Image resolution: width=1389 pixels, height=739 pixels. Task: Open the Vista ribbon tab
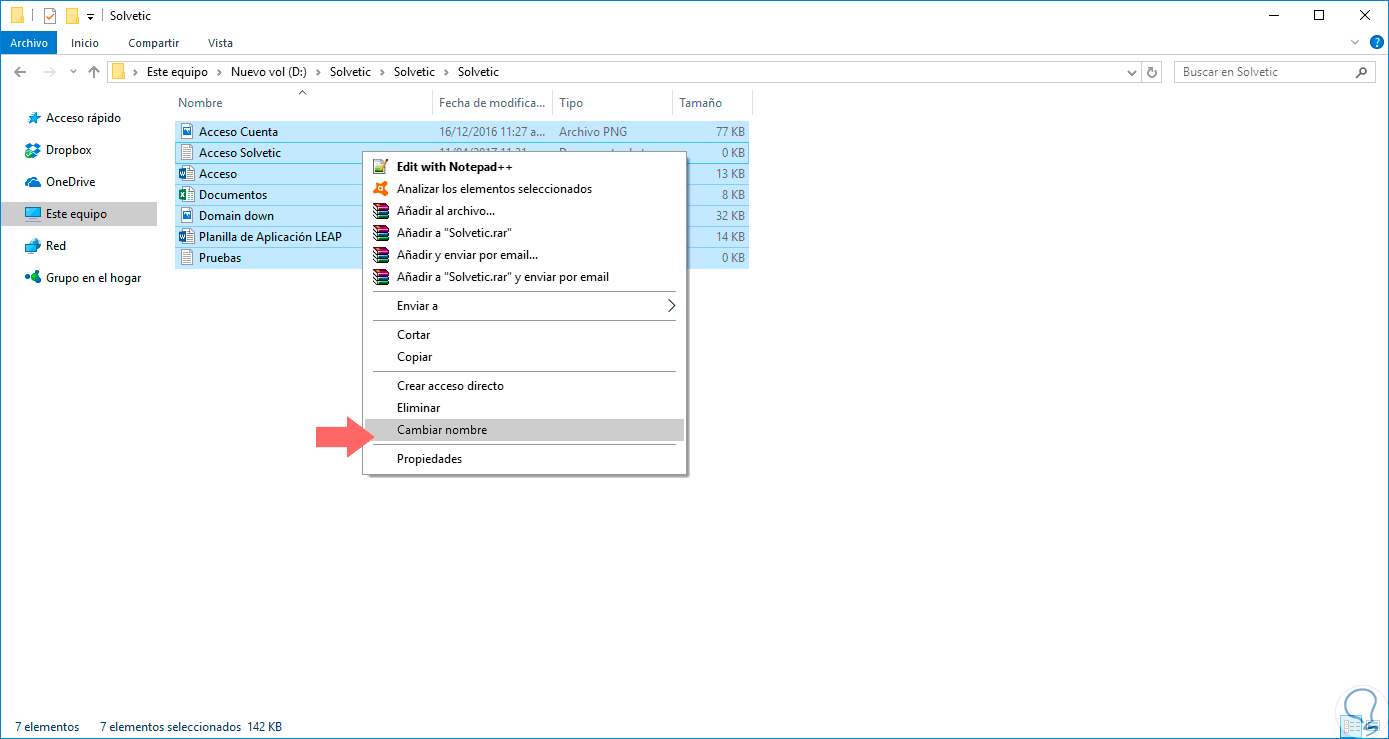click(220, 43)
